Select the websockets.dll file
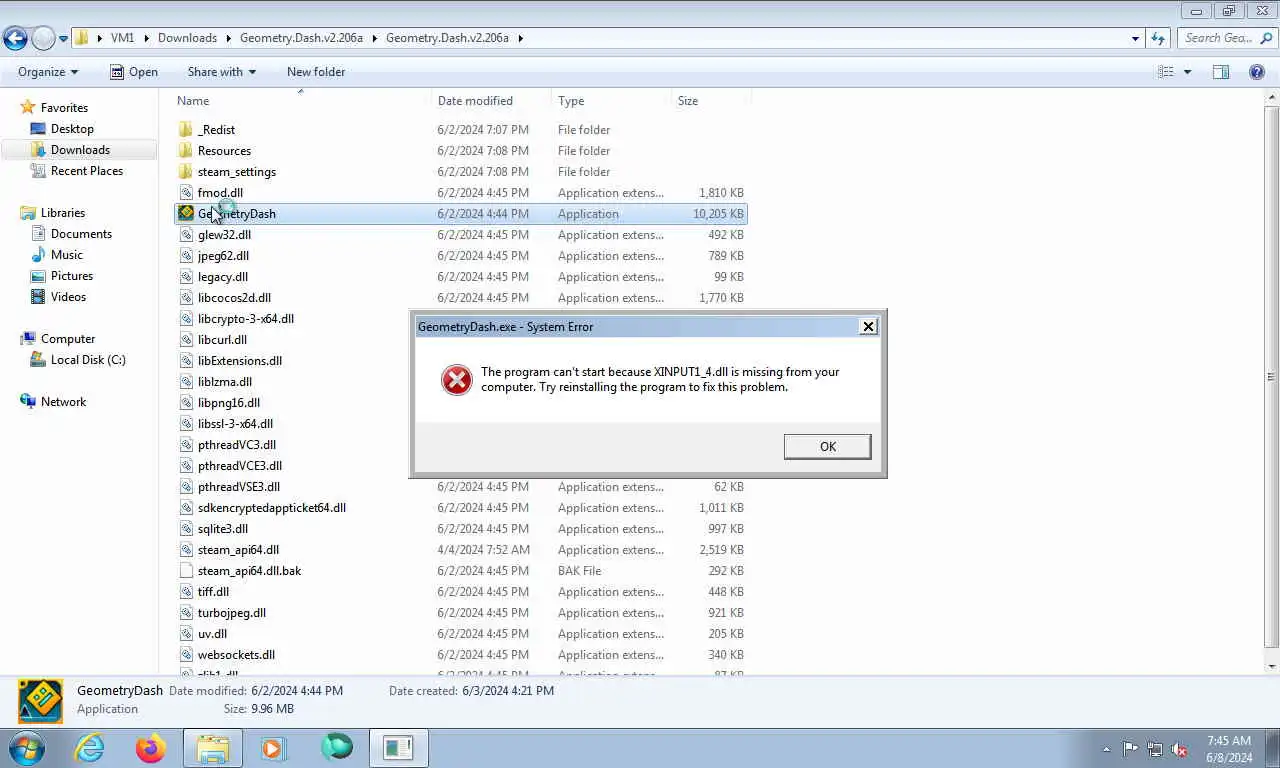1280x768 pixels. 236,654
